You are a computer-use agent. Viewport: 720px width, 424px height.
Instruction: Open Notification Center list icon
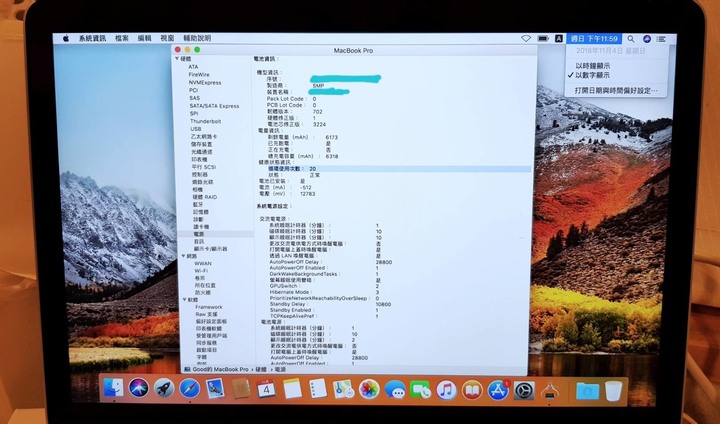pyautogui.click(x=661, y=39)
